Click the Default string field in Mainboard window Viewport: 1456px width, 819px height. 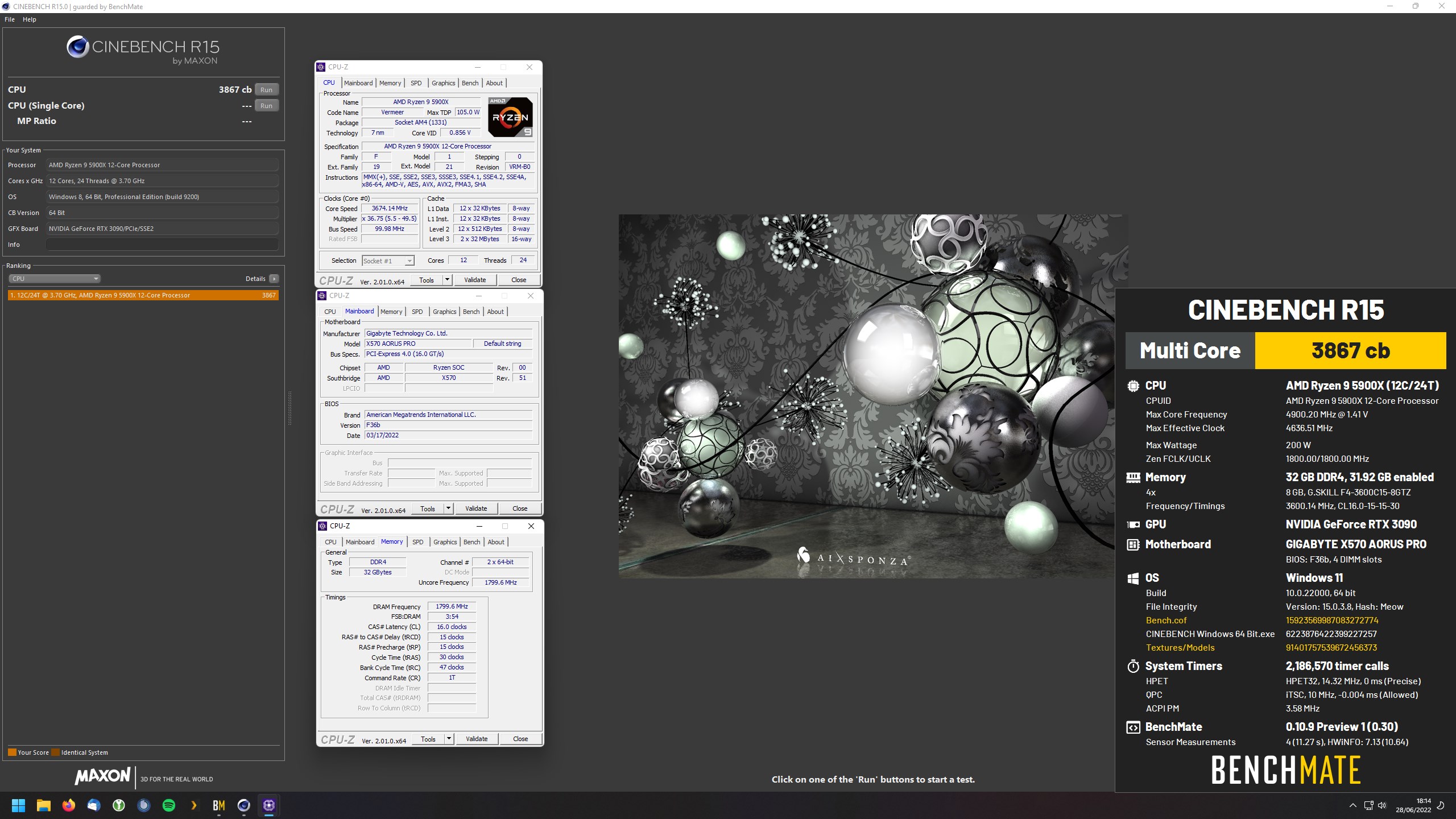pyautogui.click(x=502, y=344)
